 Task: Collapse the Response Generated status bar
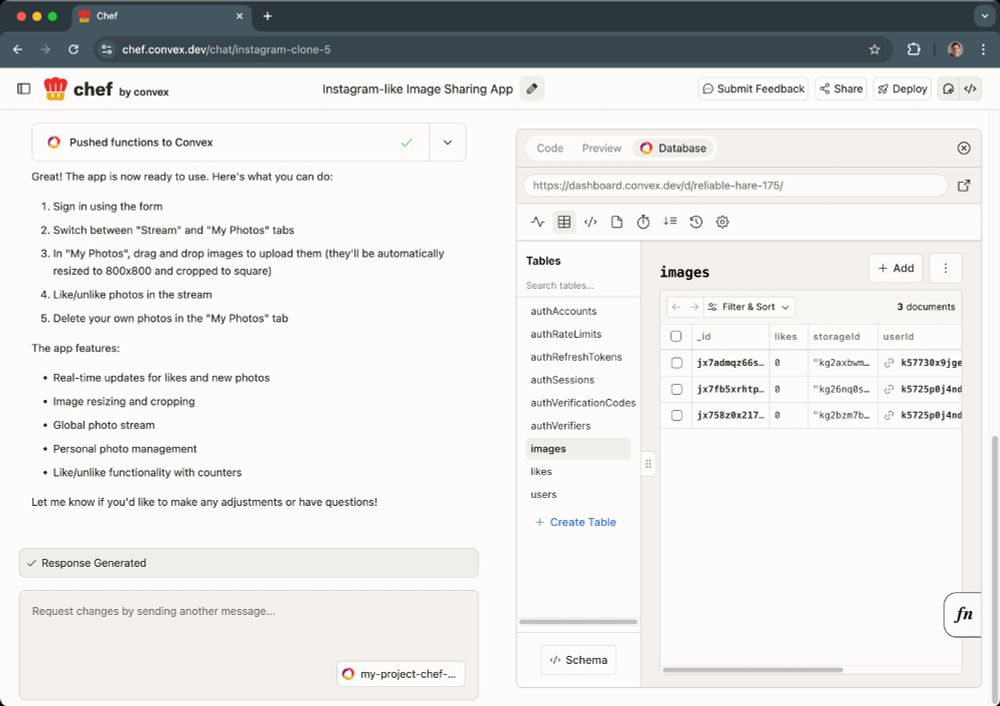(x=249, y=563)
